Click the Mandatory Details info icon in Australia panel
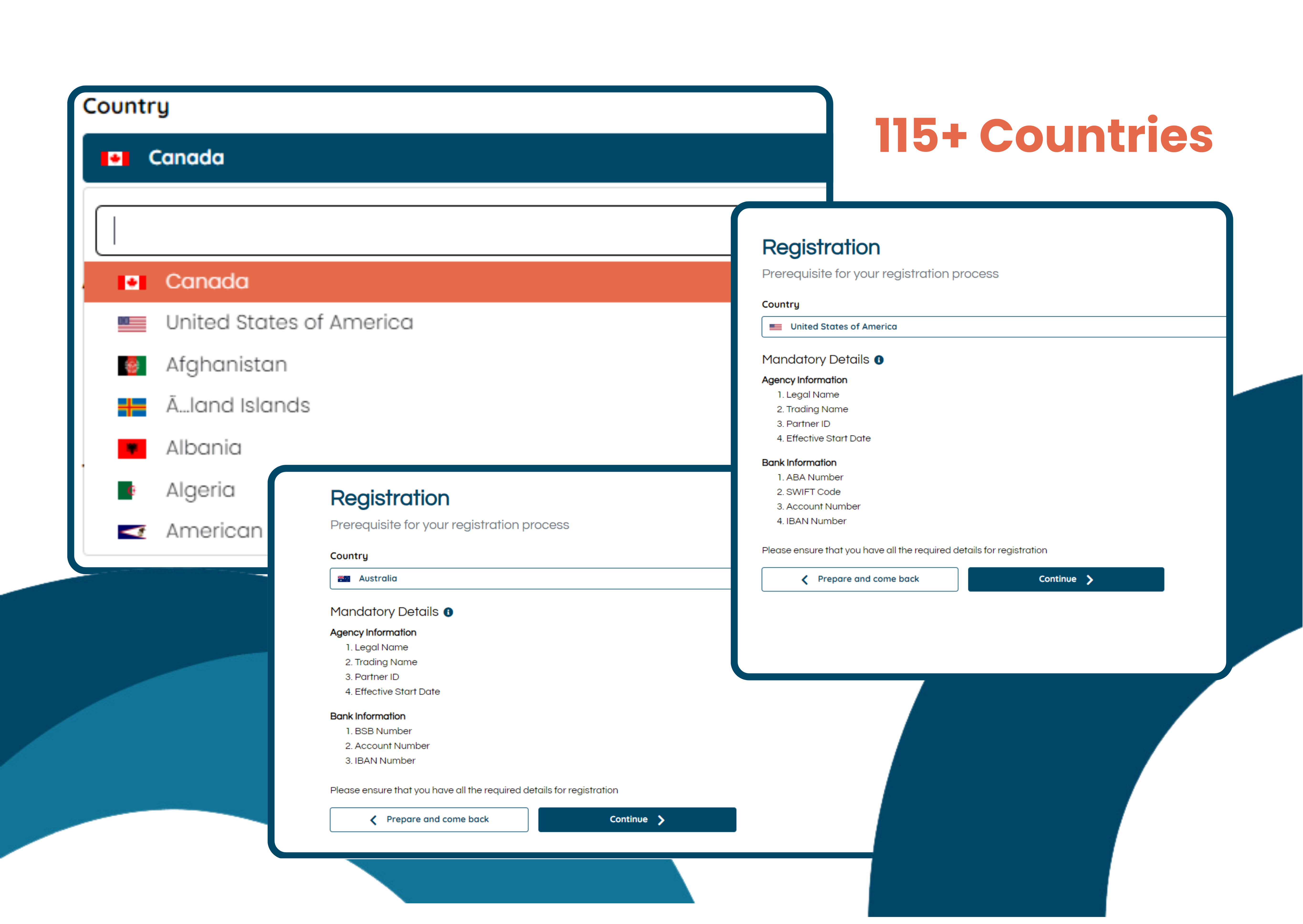Viewport: 1303px width, 924px height. pos(448,612)
